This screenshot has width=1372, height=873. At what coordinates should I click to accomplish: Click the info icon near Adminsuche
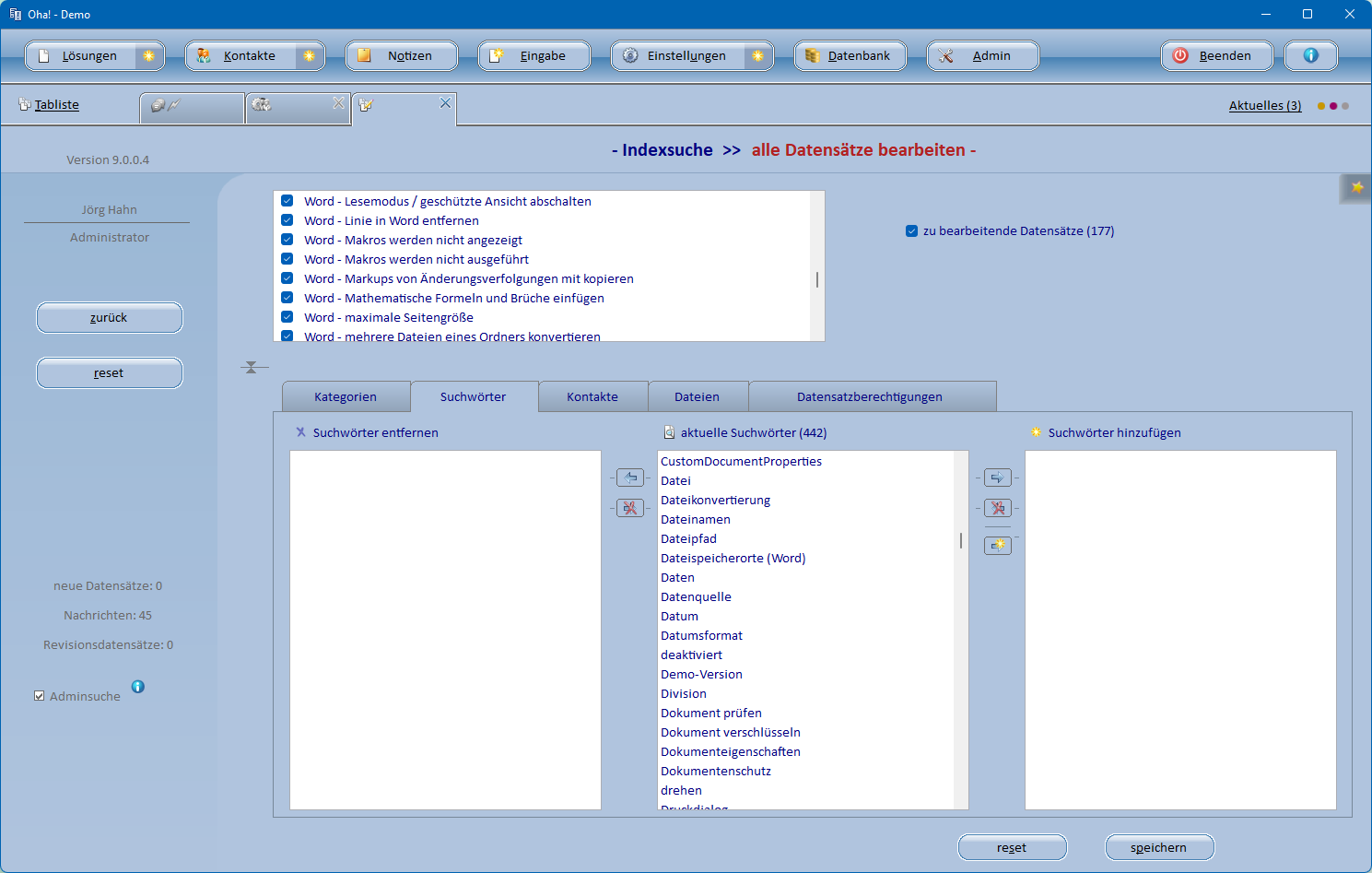click(138, 687)
